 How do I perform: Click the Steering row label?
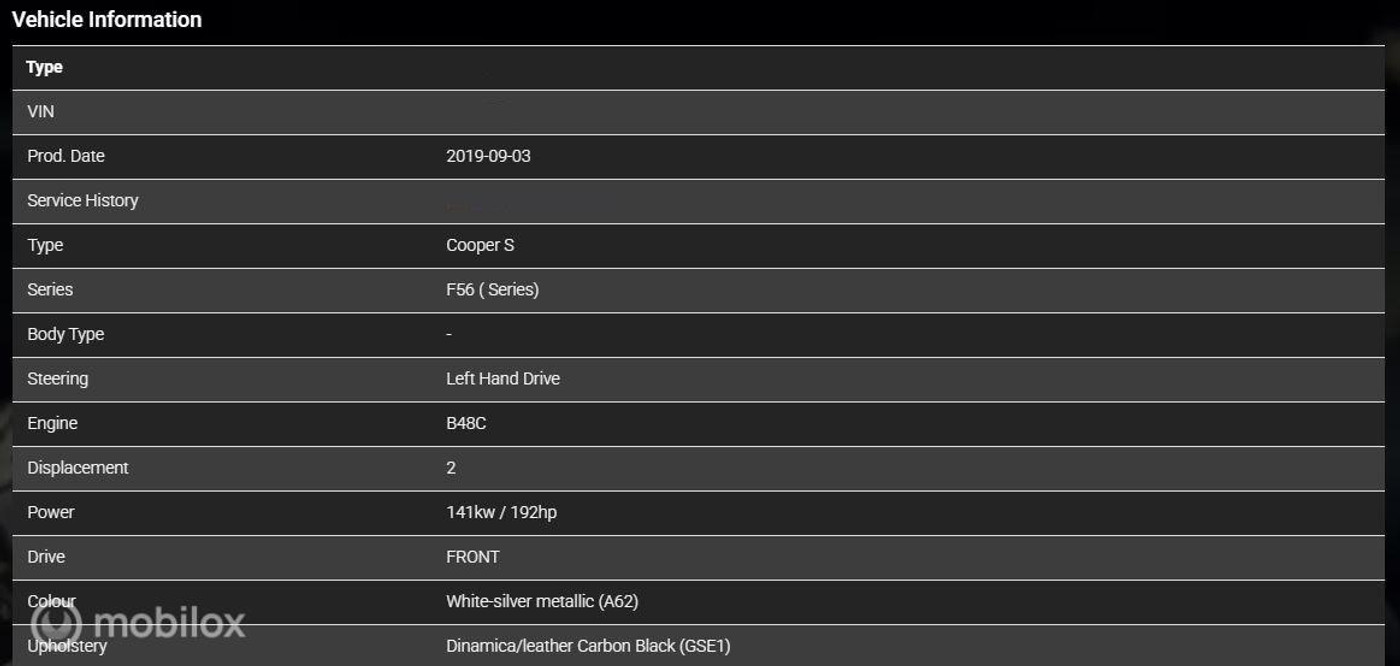(58, 379)
